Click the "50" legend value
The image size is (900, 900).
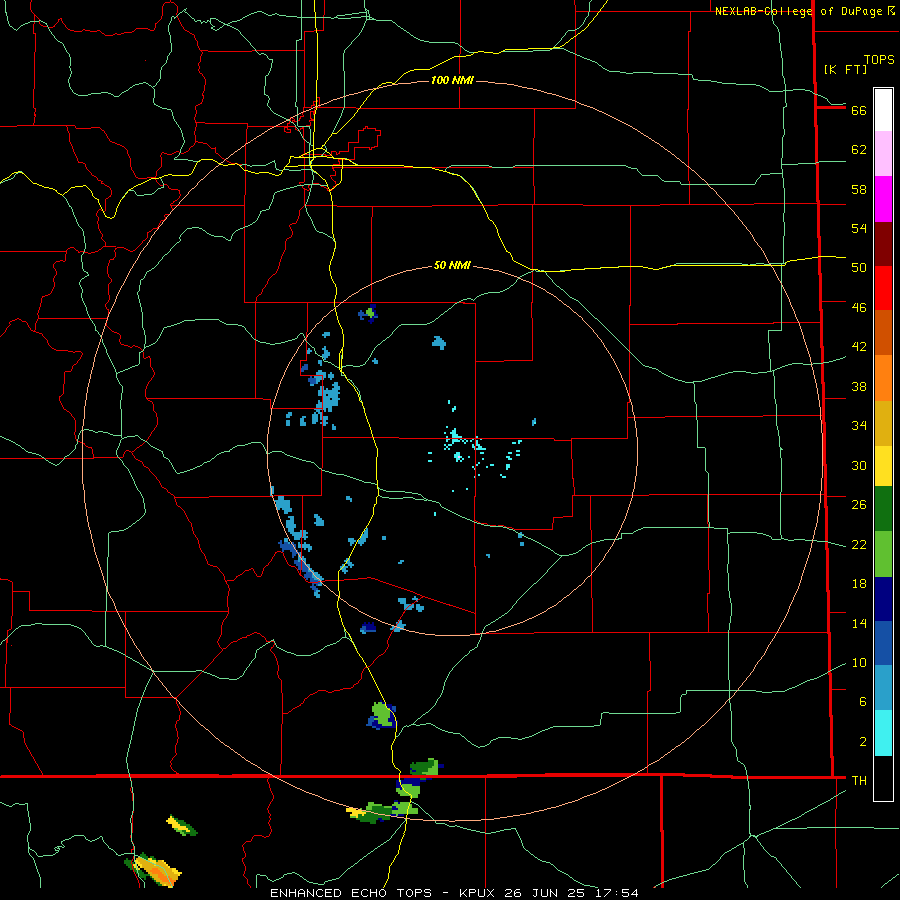(x=859, y=268)
